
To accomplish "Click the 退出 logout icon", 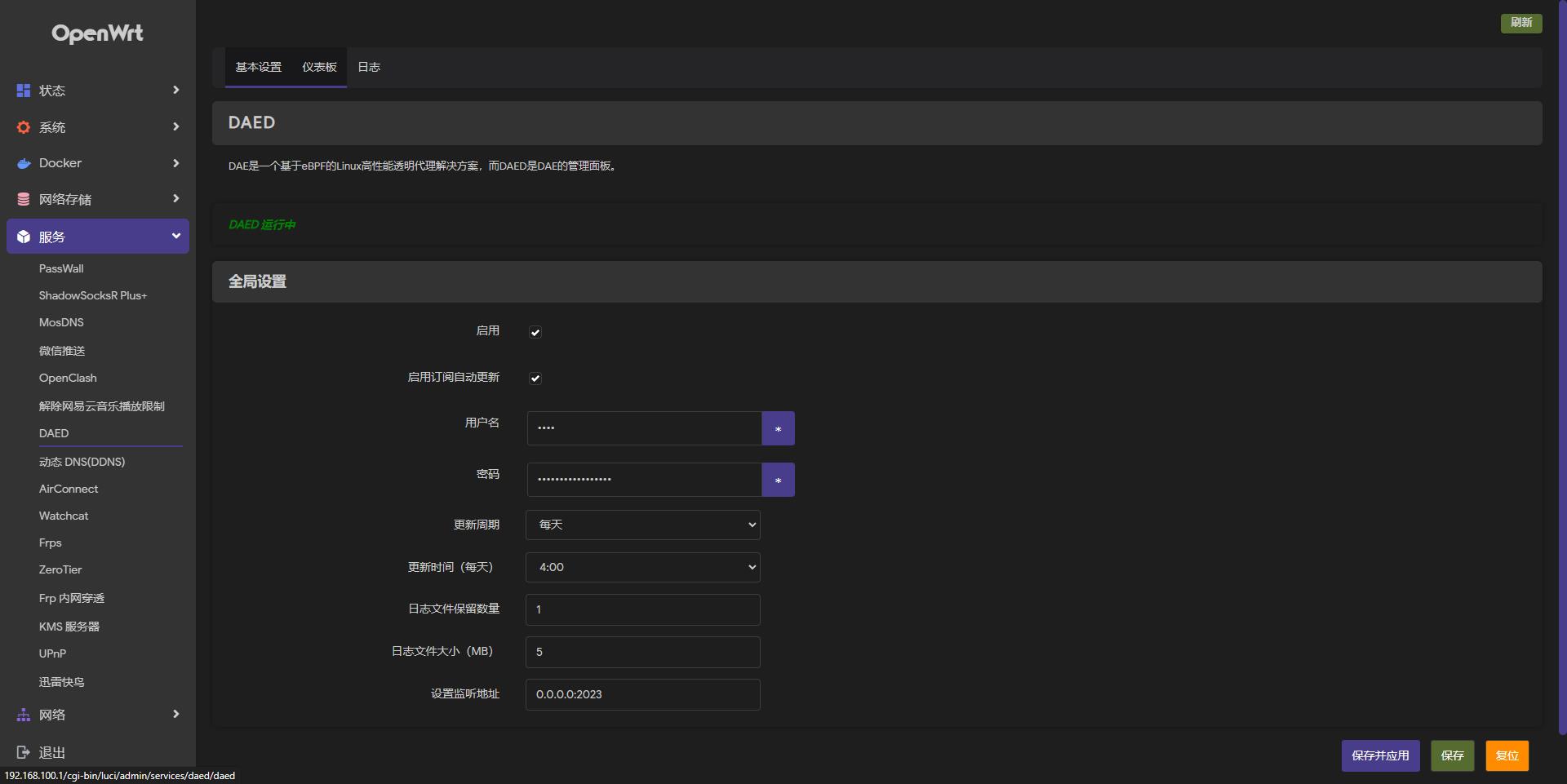I will click(24, 752).
